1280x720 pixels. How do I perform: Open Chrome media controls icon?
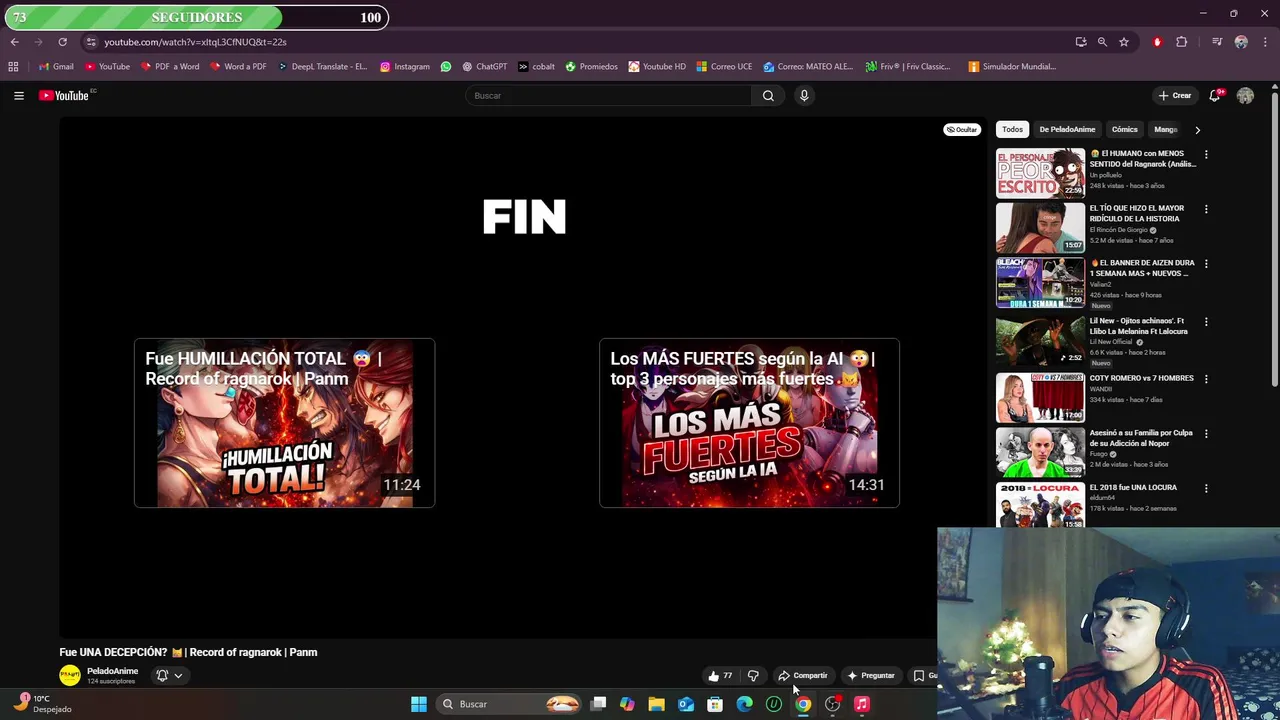pos(1217,42)
